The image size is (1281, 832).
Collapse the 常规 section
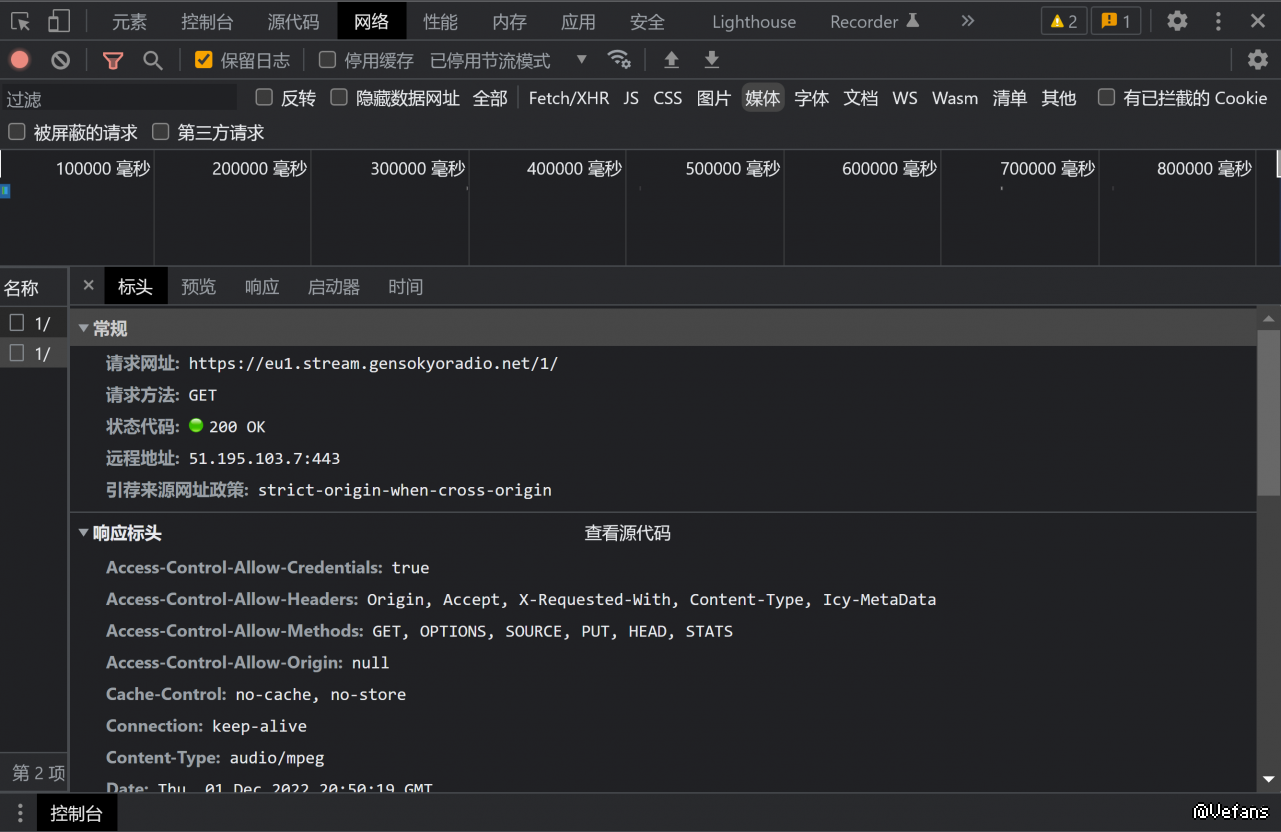point(84,328)
